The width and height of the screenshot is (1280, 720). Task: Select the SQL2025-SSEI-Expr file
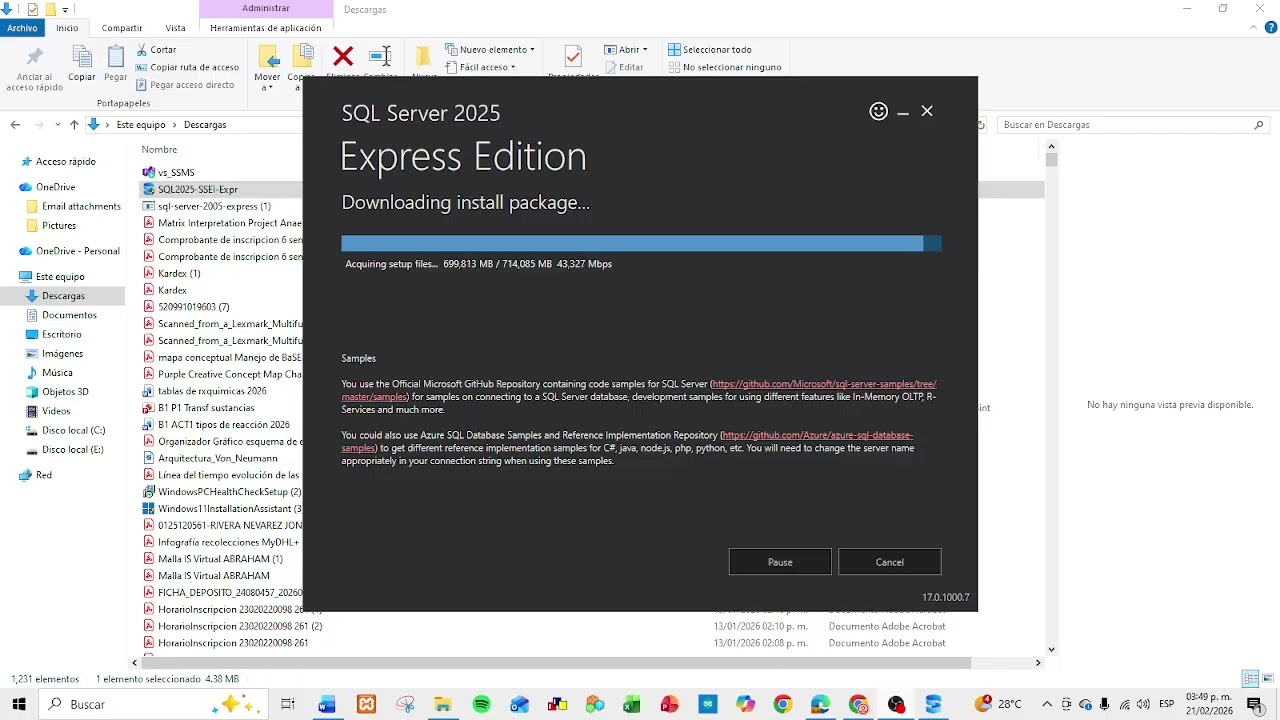tap(198, 189)
